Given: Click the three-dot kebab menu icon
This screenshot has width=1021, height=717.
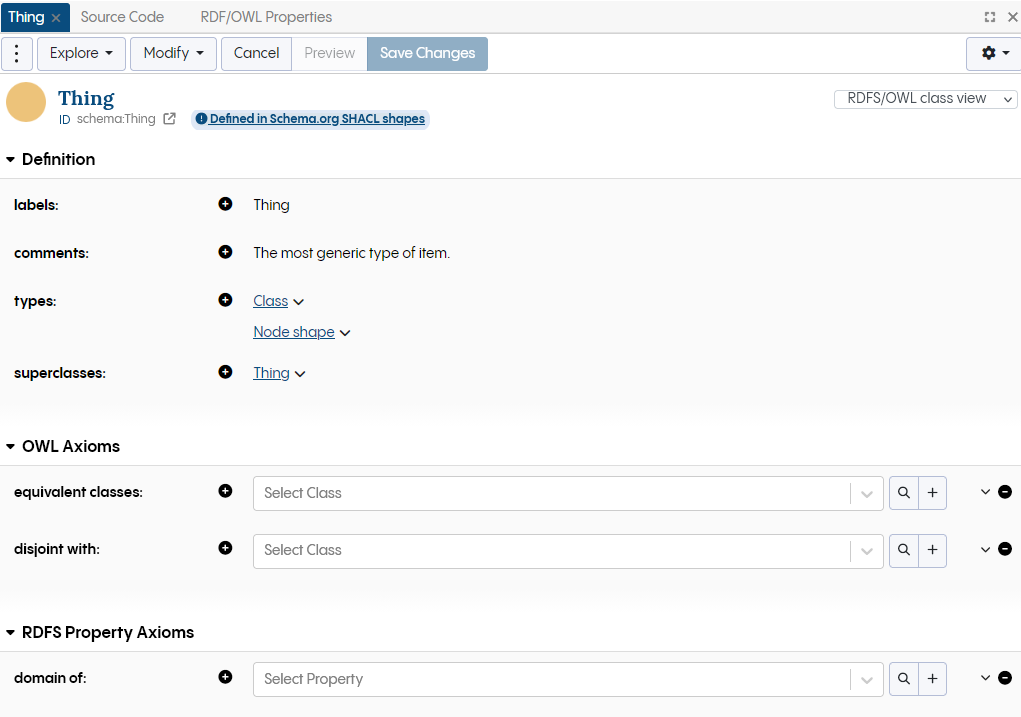Looking at the screenshot, I should point(17,53).
